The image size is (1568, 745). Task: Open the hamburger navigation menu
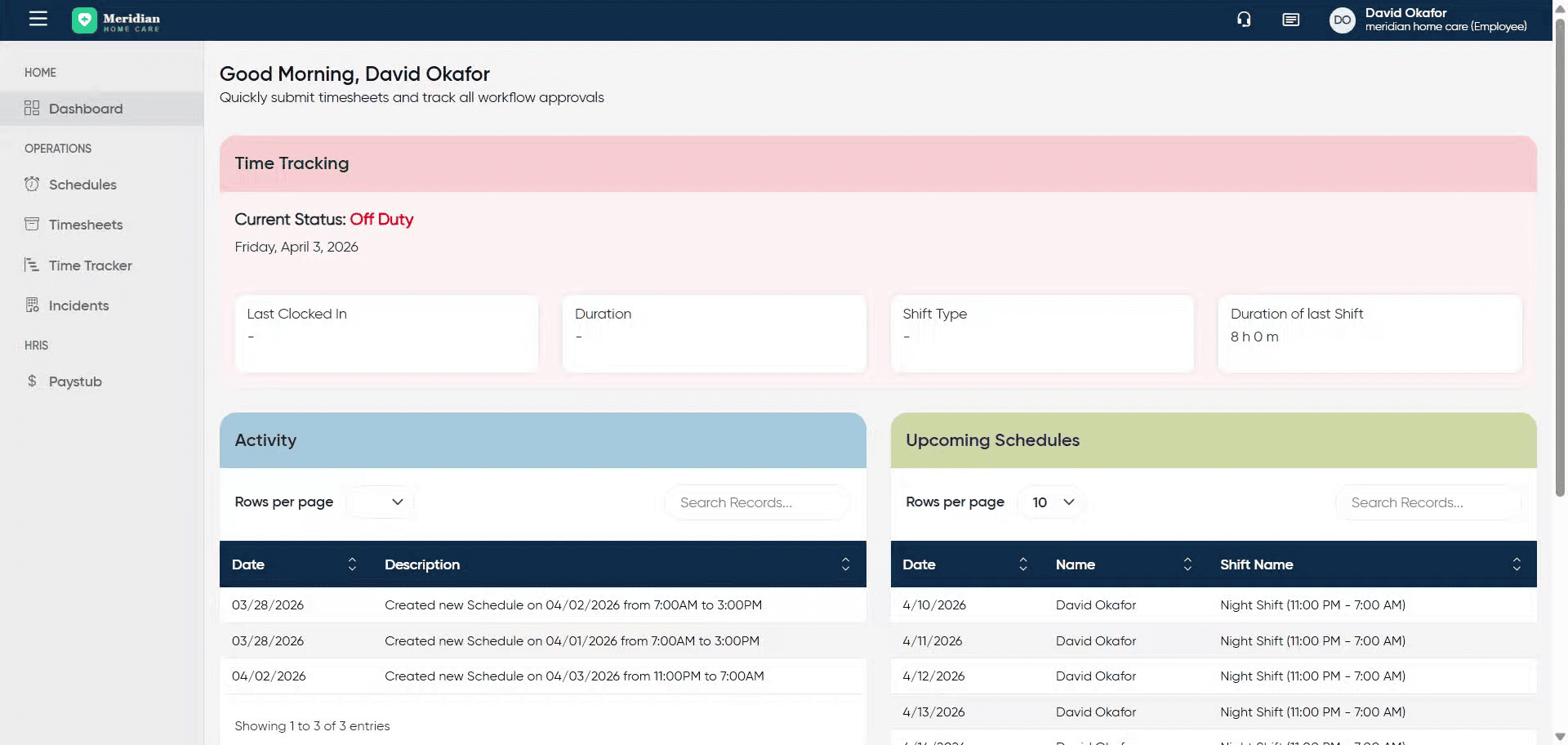(x=38, y=19)
